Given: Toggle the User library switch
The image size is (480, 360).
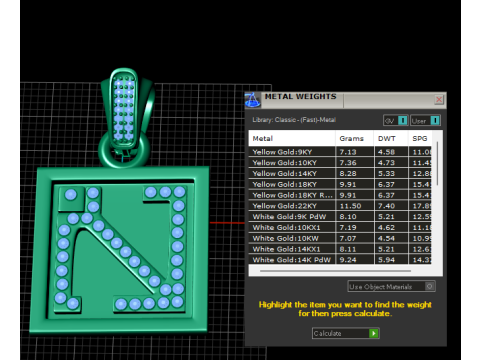Looking at the screenshot, I should pyautogui.click(x=425, y=120).
